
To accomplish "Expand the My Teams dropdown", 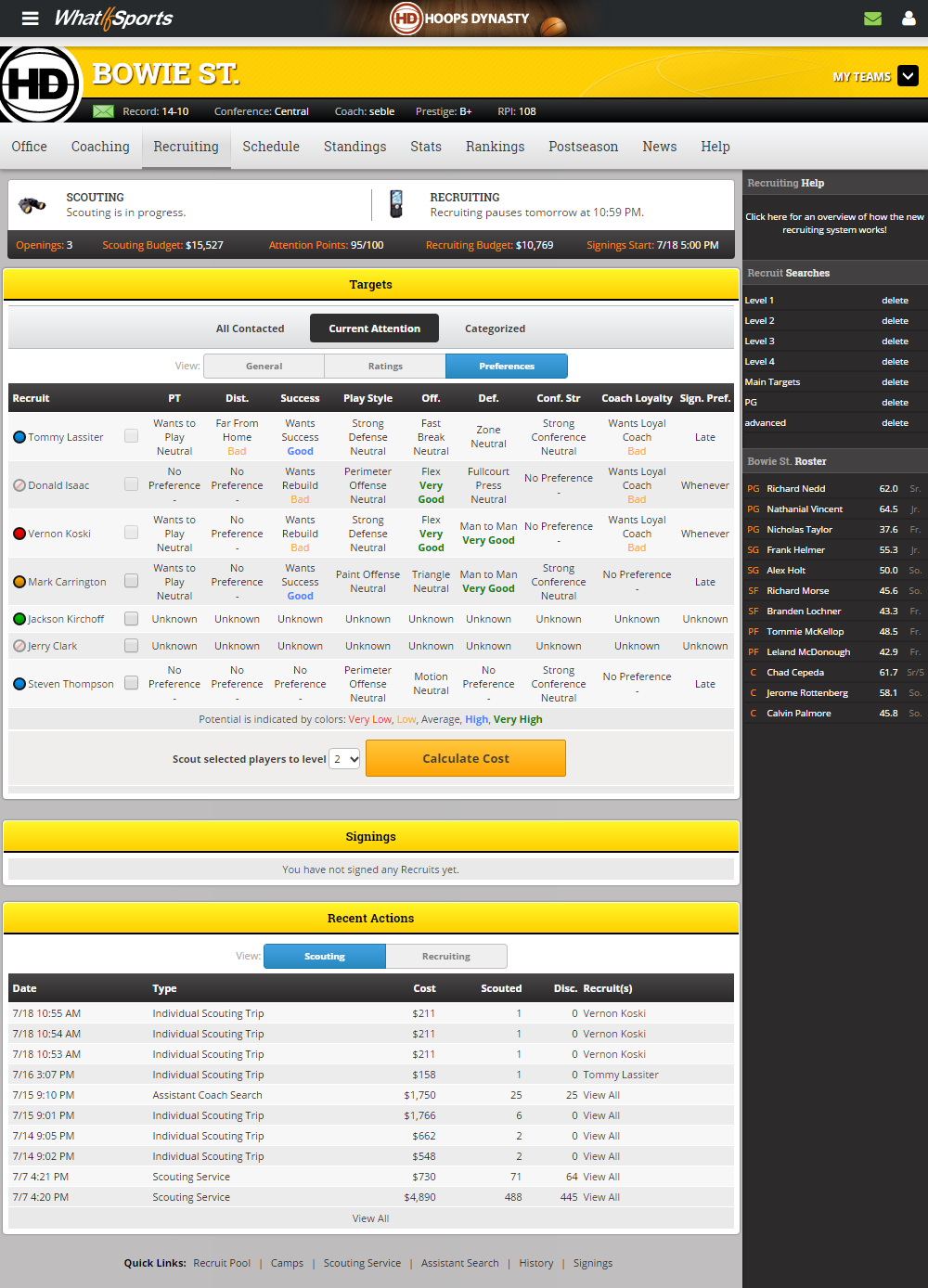I will pyautogui.click(x=908, y=76).
